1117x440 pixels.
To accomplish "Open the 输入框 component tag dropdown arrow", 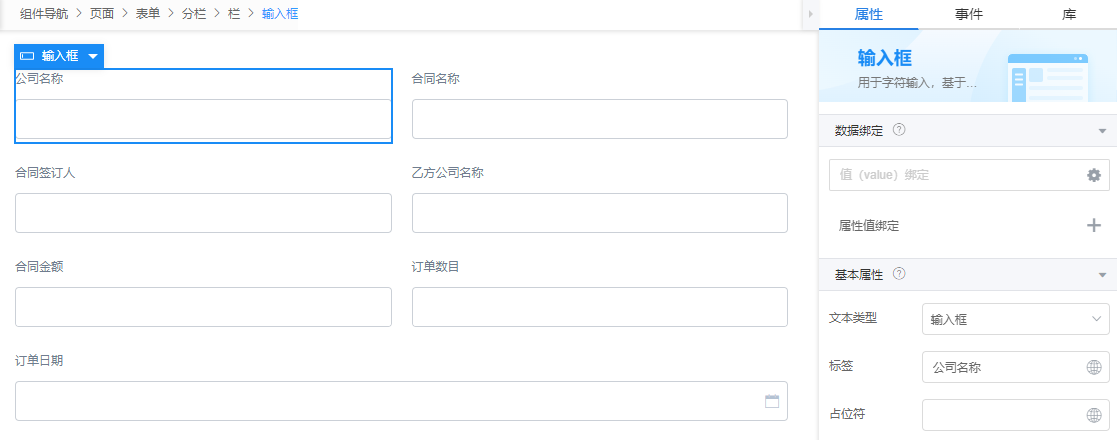I will tap(93, 56).
